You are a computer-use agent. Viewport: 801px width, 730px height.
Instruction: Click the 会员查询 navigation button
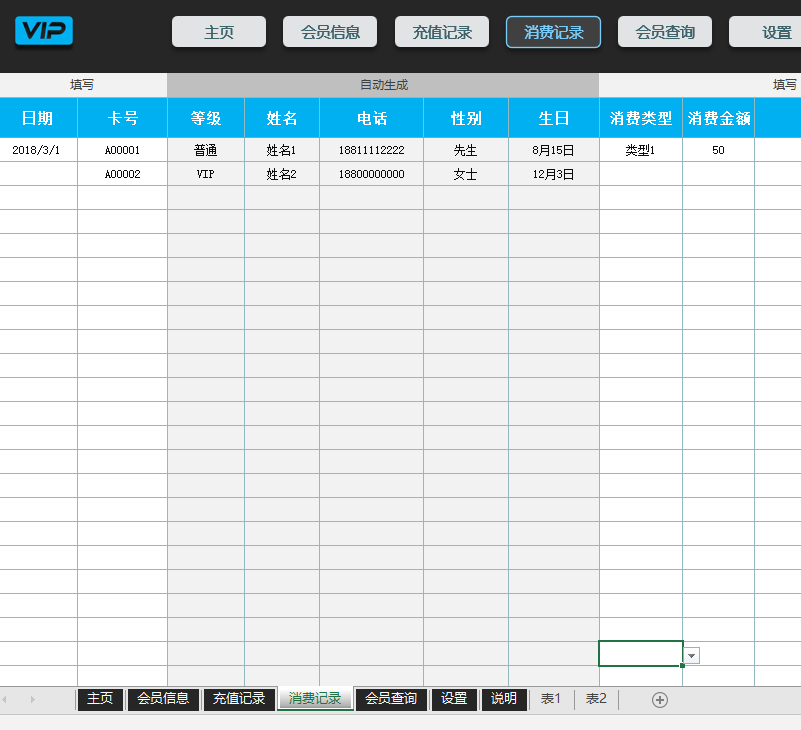click(x=664, y=31)
